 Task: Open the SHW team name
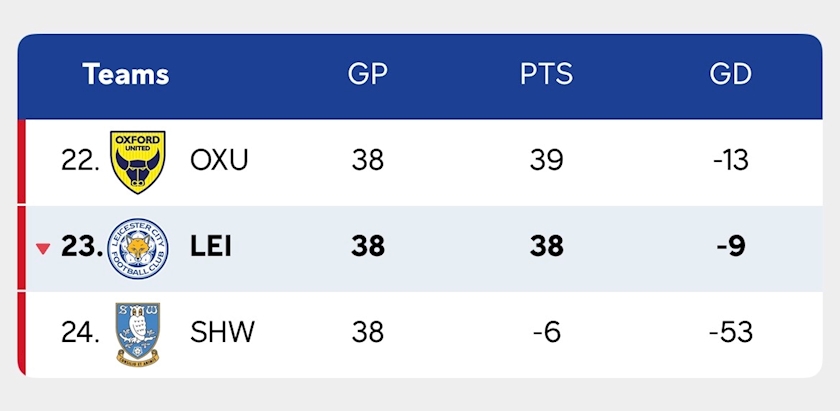222,333
